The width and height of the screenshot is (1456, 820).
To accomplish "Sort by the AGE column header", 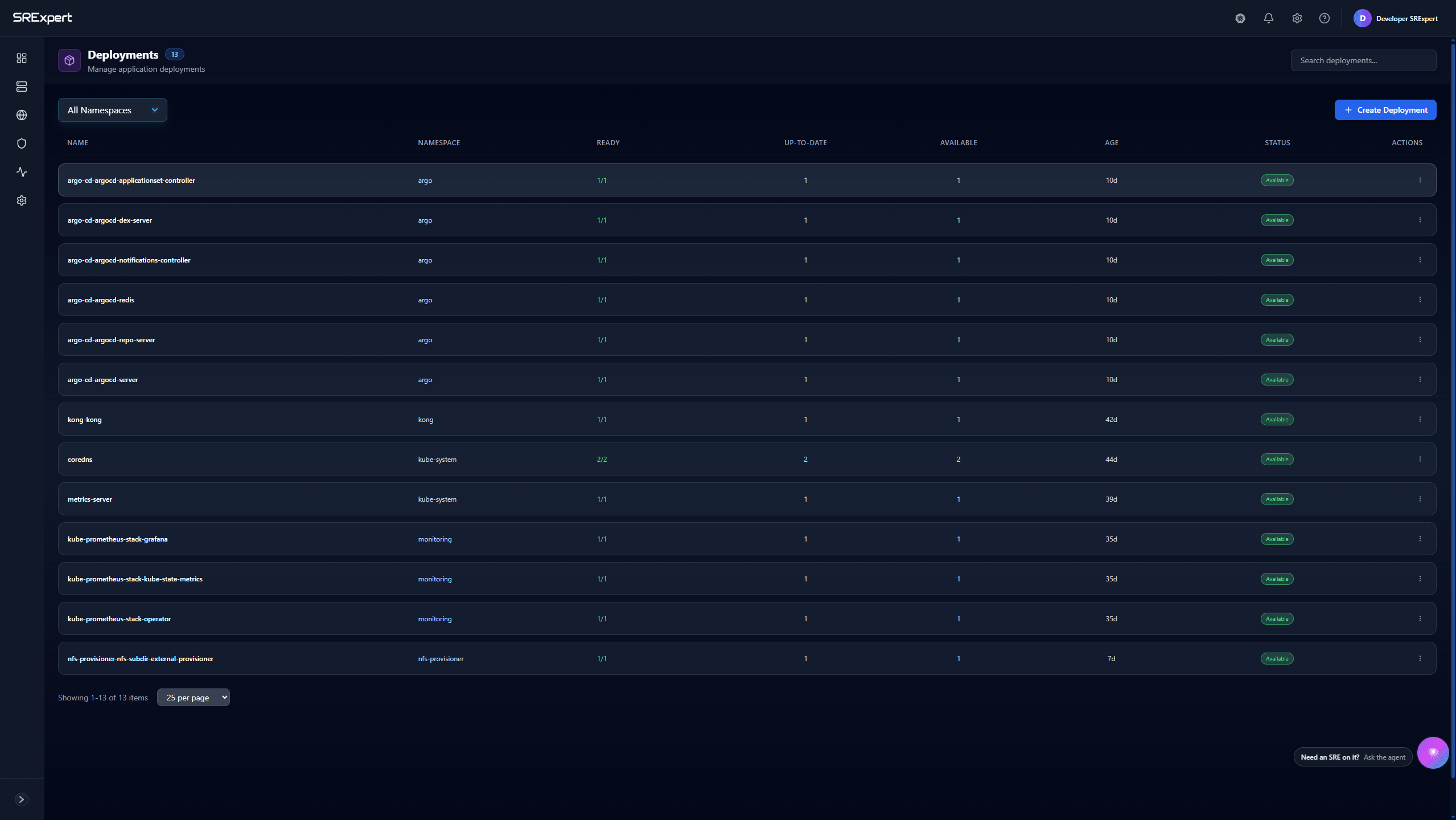I will coord(1112,142).
